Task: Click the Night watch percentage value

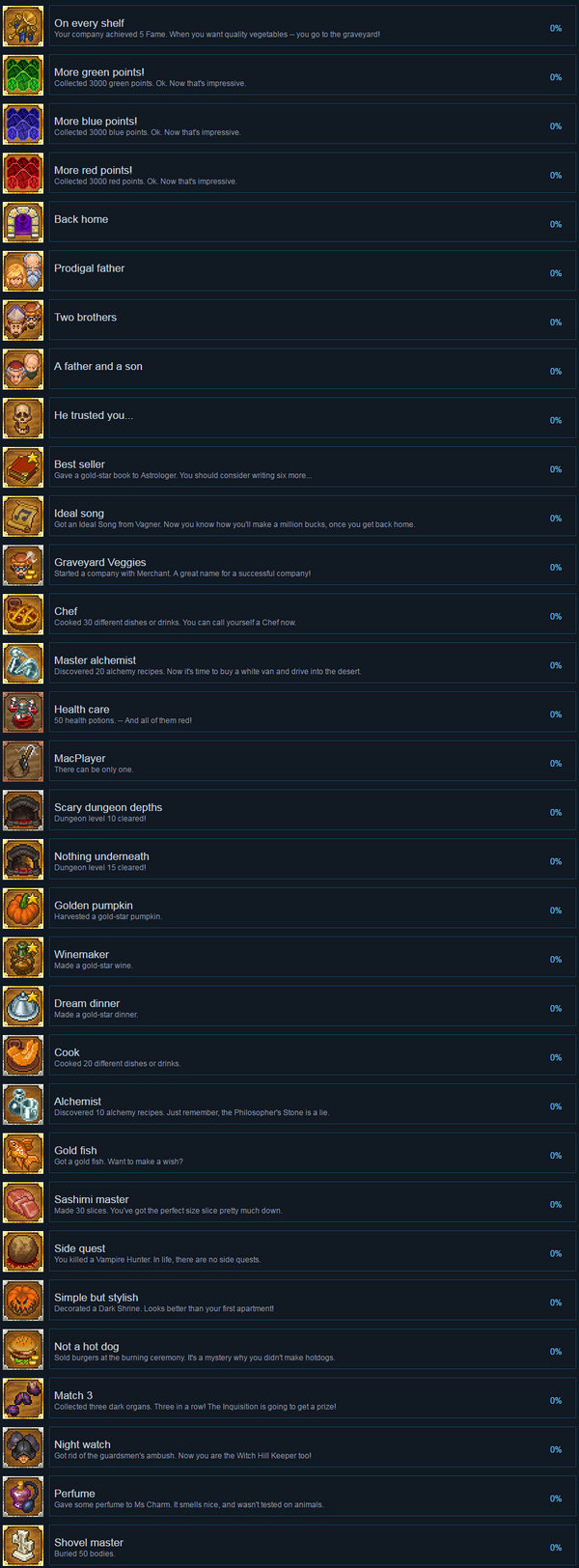Action: (556, 1449)
